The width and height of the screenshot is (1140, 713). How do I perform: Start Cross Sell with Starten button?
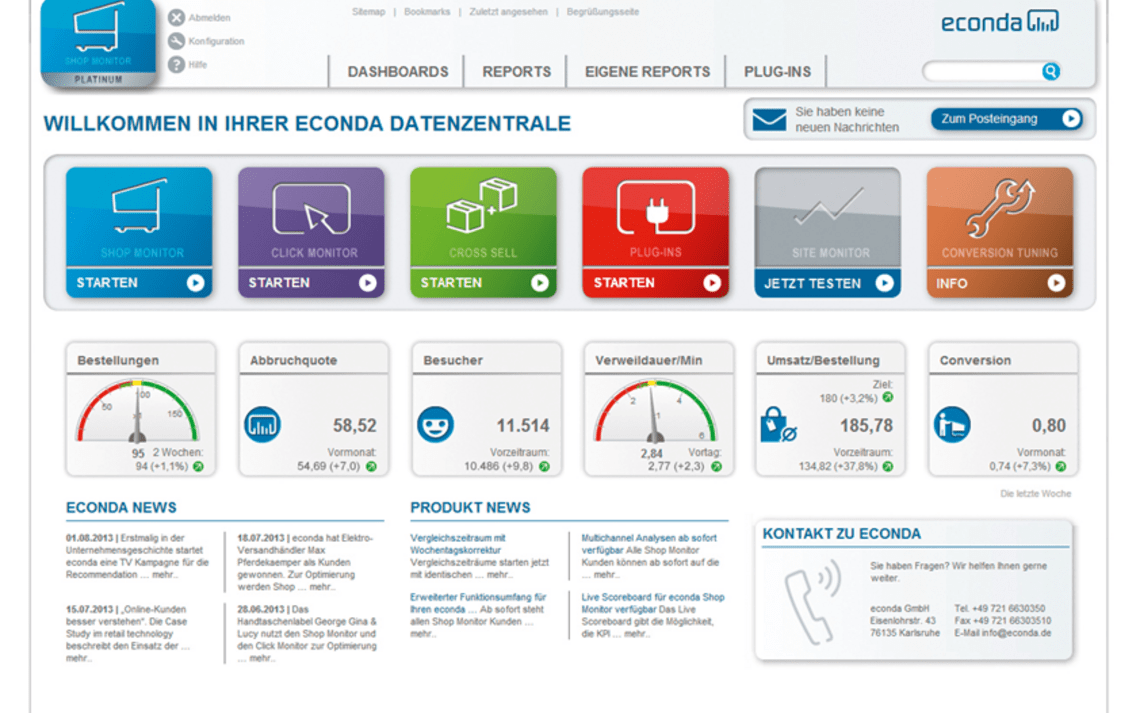483,283
